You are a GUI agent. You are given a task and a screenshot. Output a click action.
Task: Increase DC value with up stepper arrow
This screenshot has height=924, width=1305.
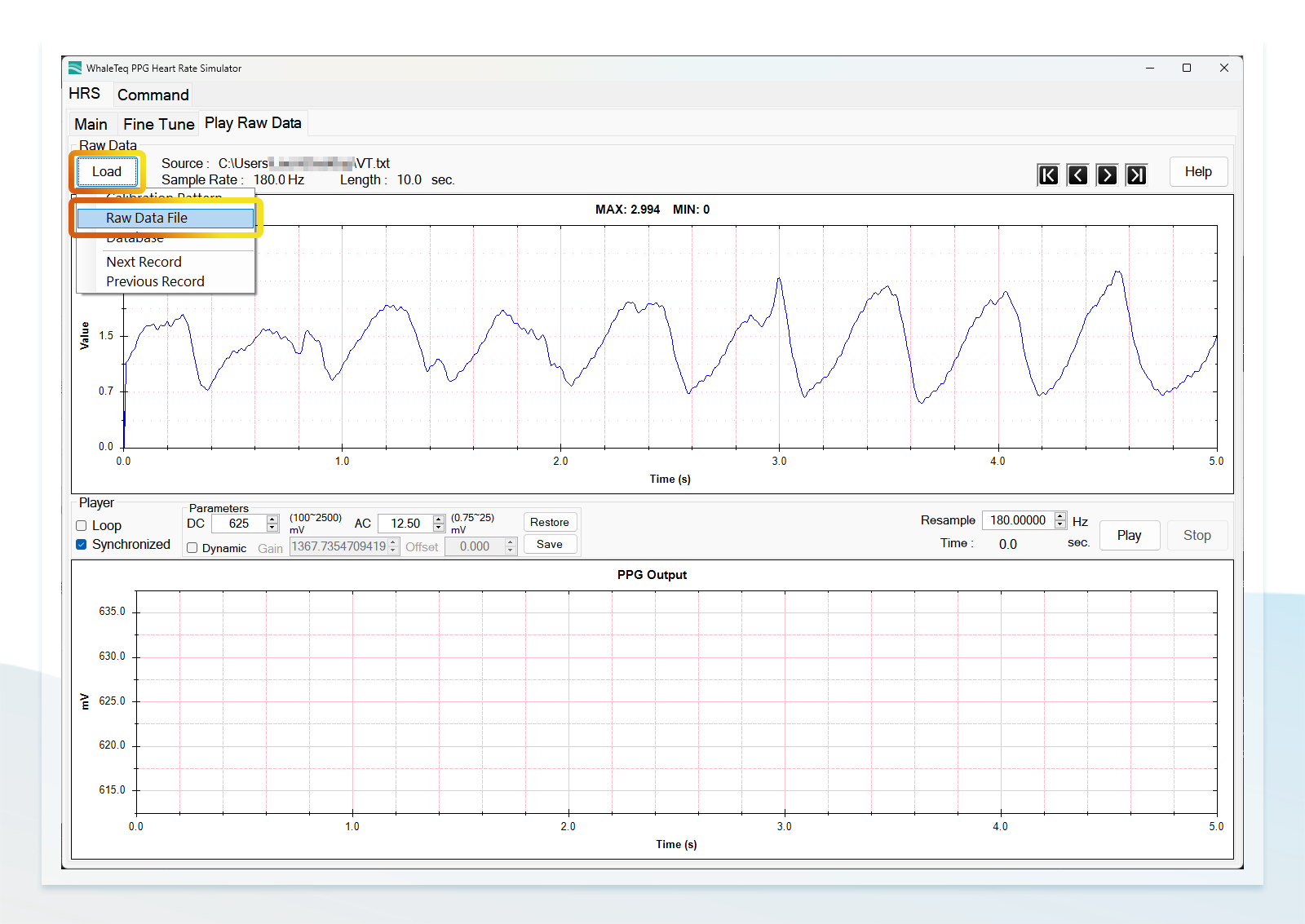272,519
